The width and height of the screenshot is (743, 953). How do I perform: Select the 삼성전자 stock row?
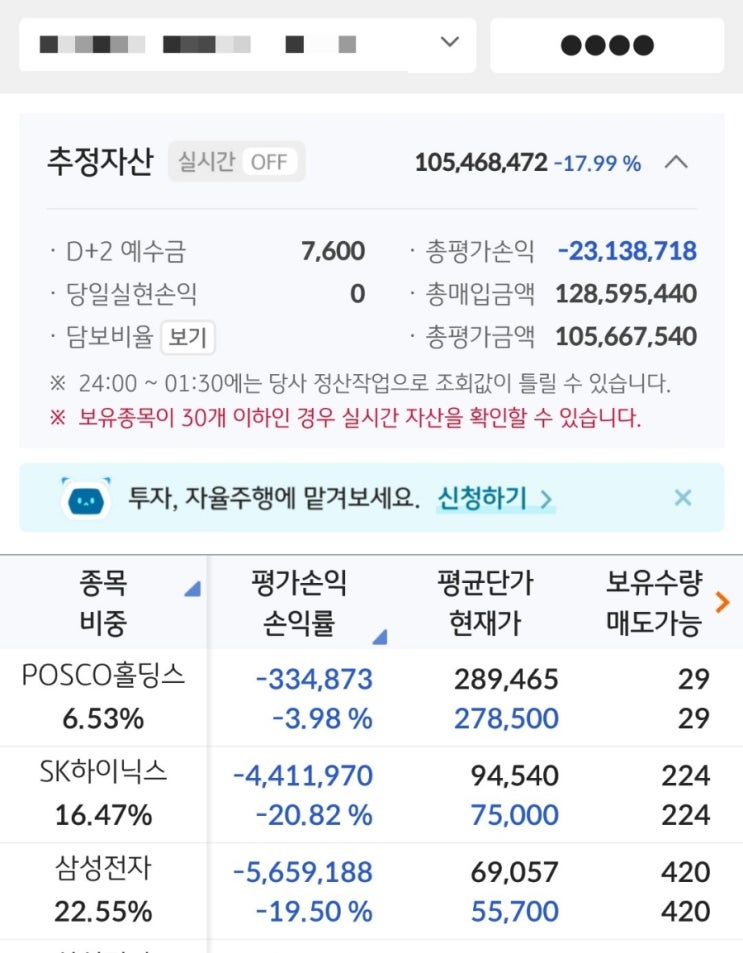[x=372, y=891]
